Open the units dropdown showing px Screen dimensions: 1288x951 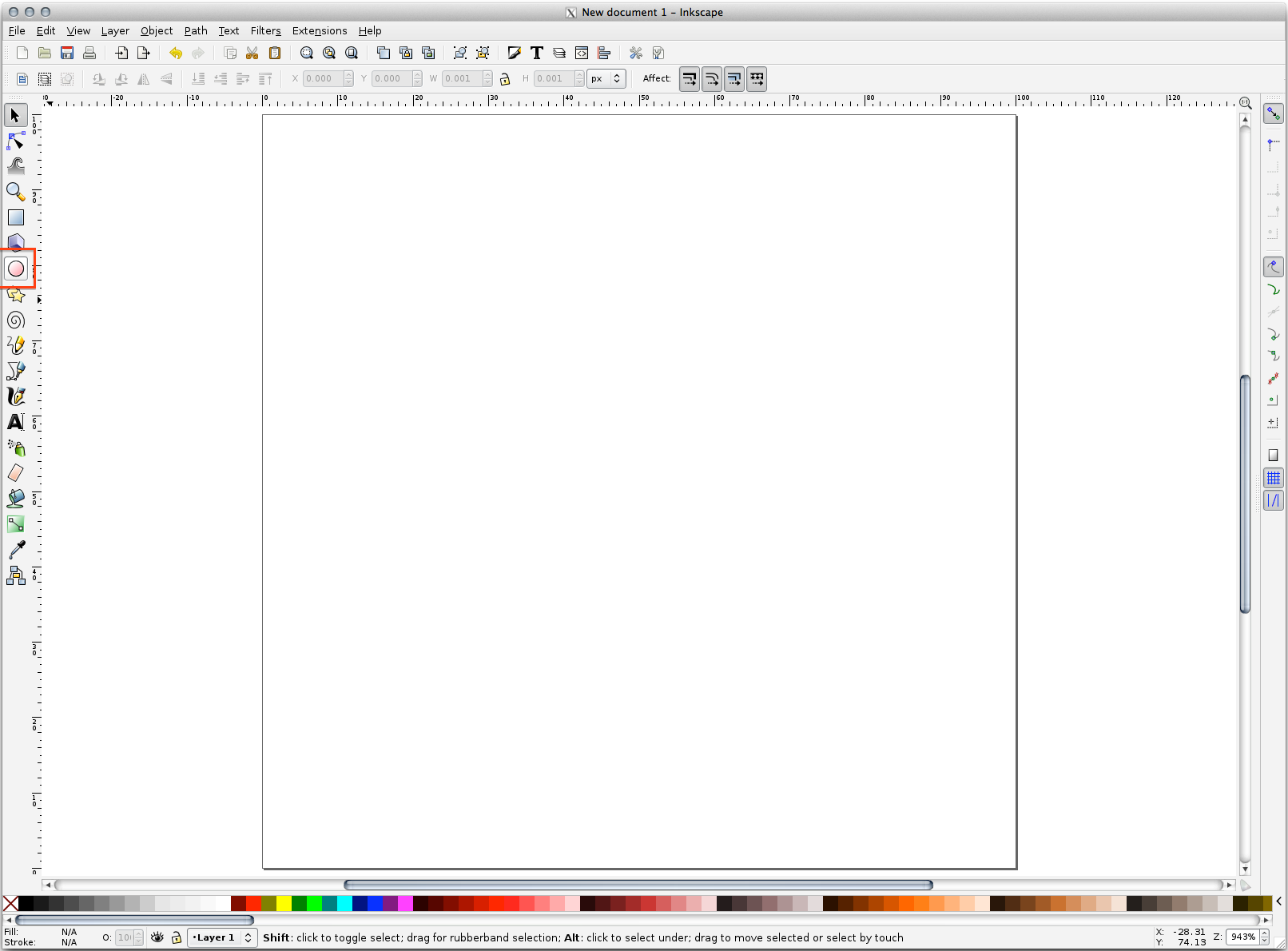[x=606, y=78]
